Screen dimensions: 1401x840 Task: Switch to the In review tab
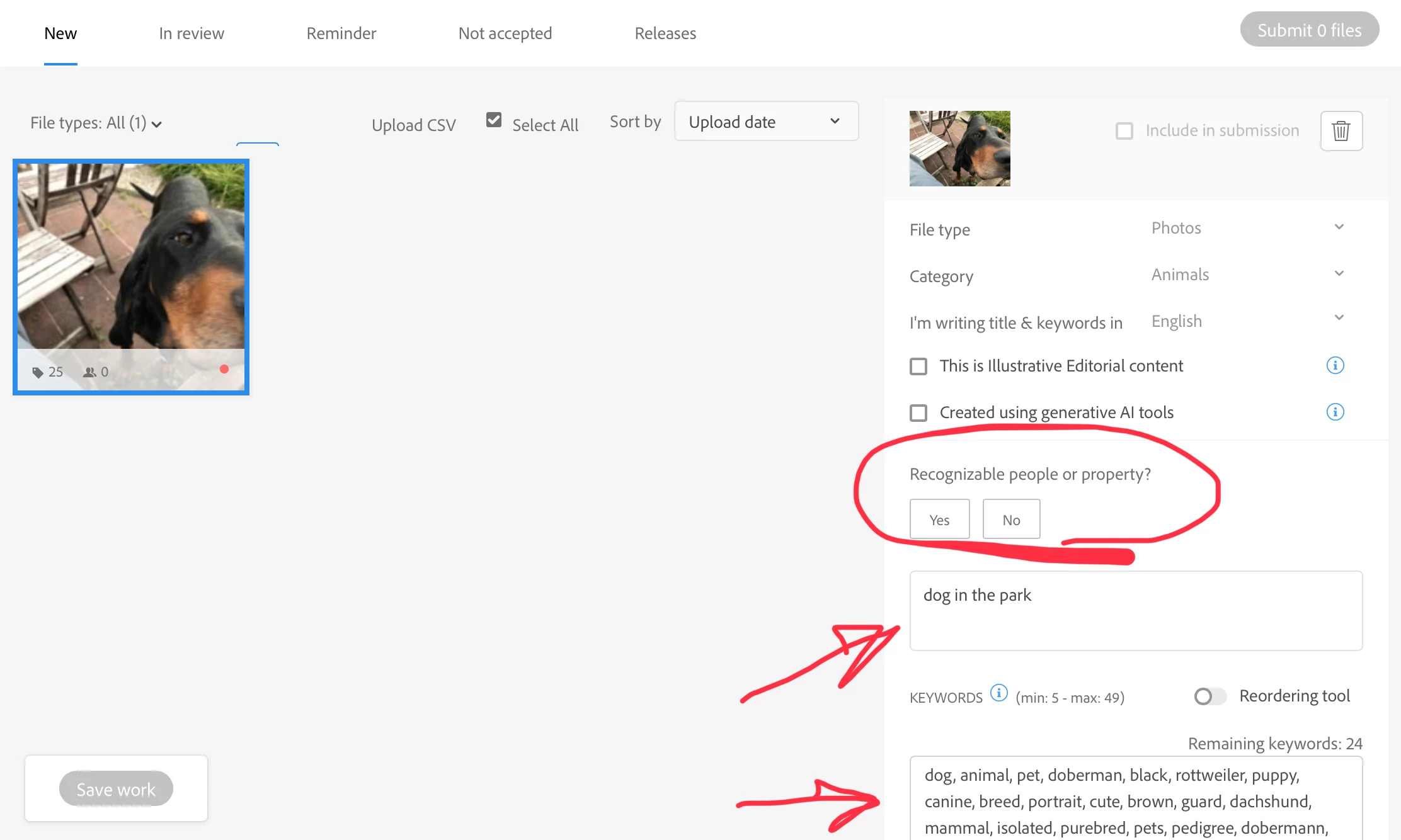point(192,33)
